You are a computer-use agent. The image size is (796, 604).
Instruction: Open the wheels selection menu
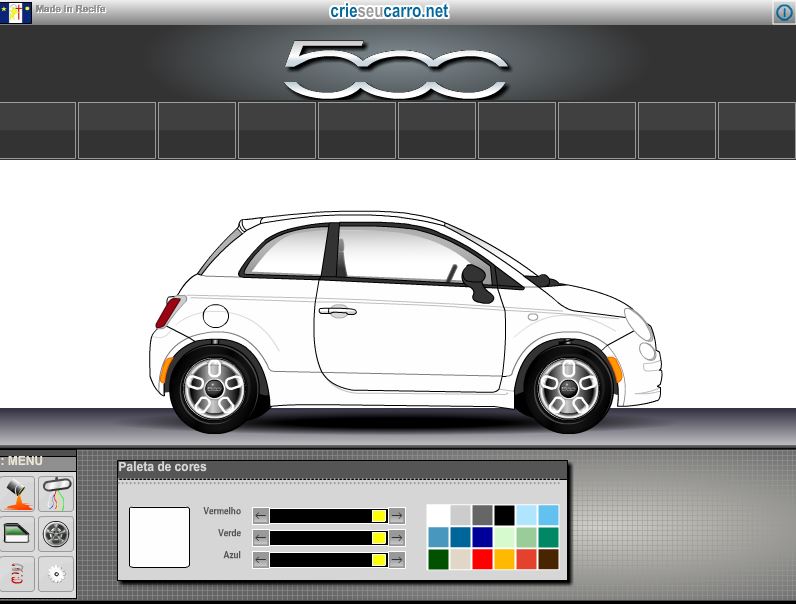(x=56, y=533)
